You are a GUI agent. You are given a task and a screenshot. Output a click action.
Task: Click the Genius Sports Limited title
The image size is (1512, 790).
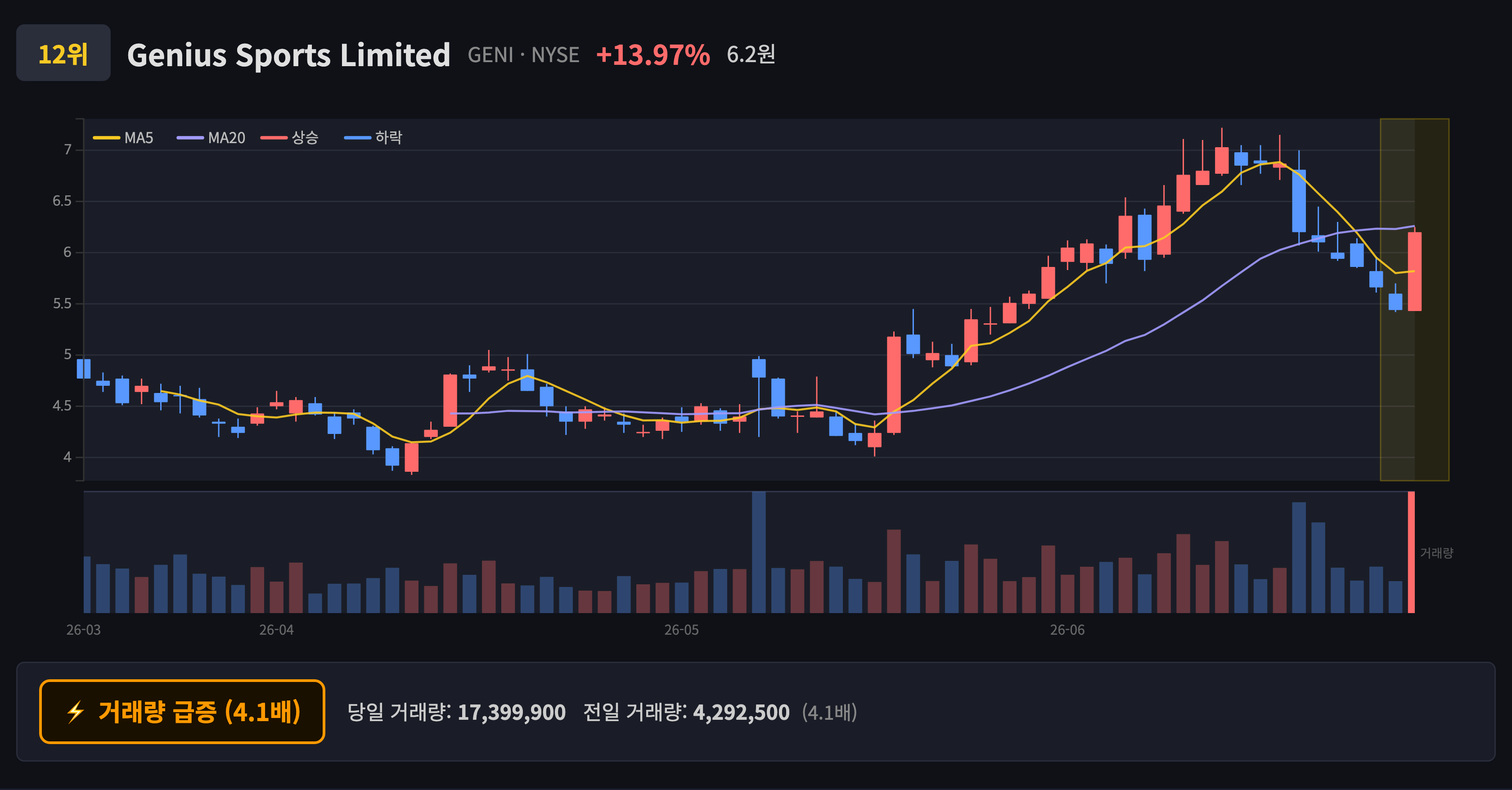click(x=288, y=55)
